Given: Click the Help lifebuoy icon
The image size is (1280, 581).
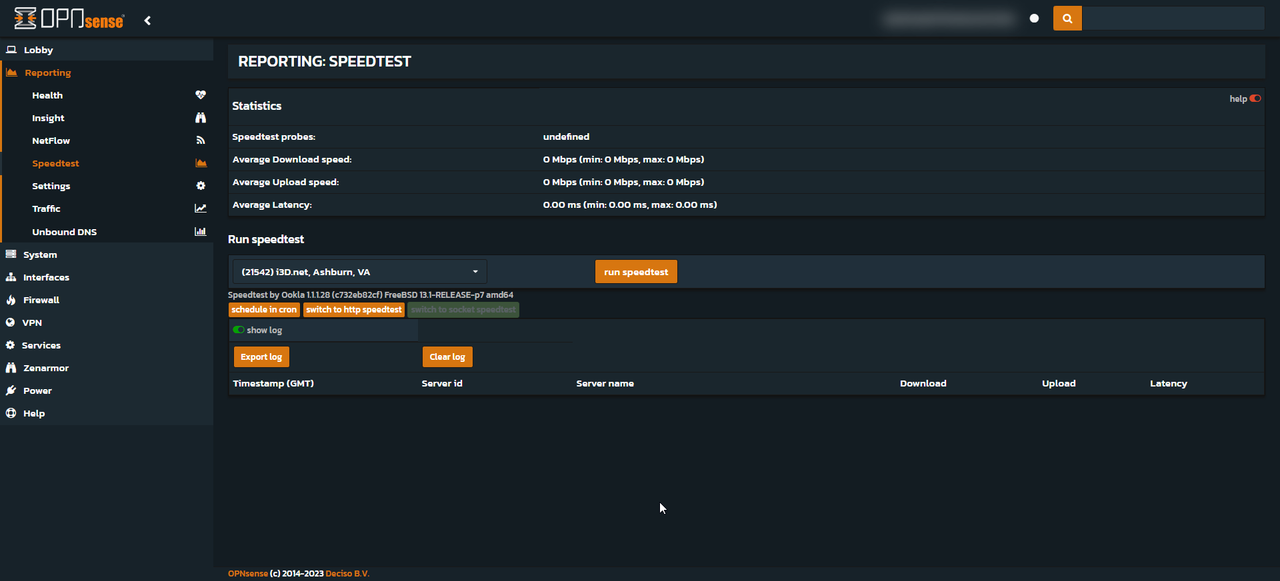Looking at the screenshot, I should [11, 413].
